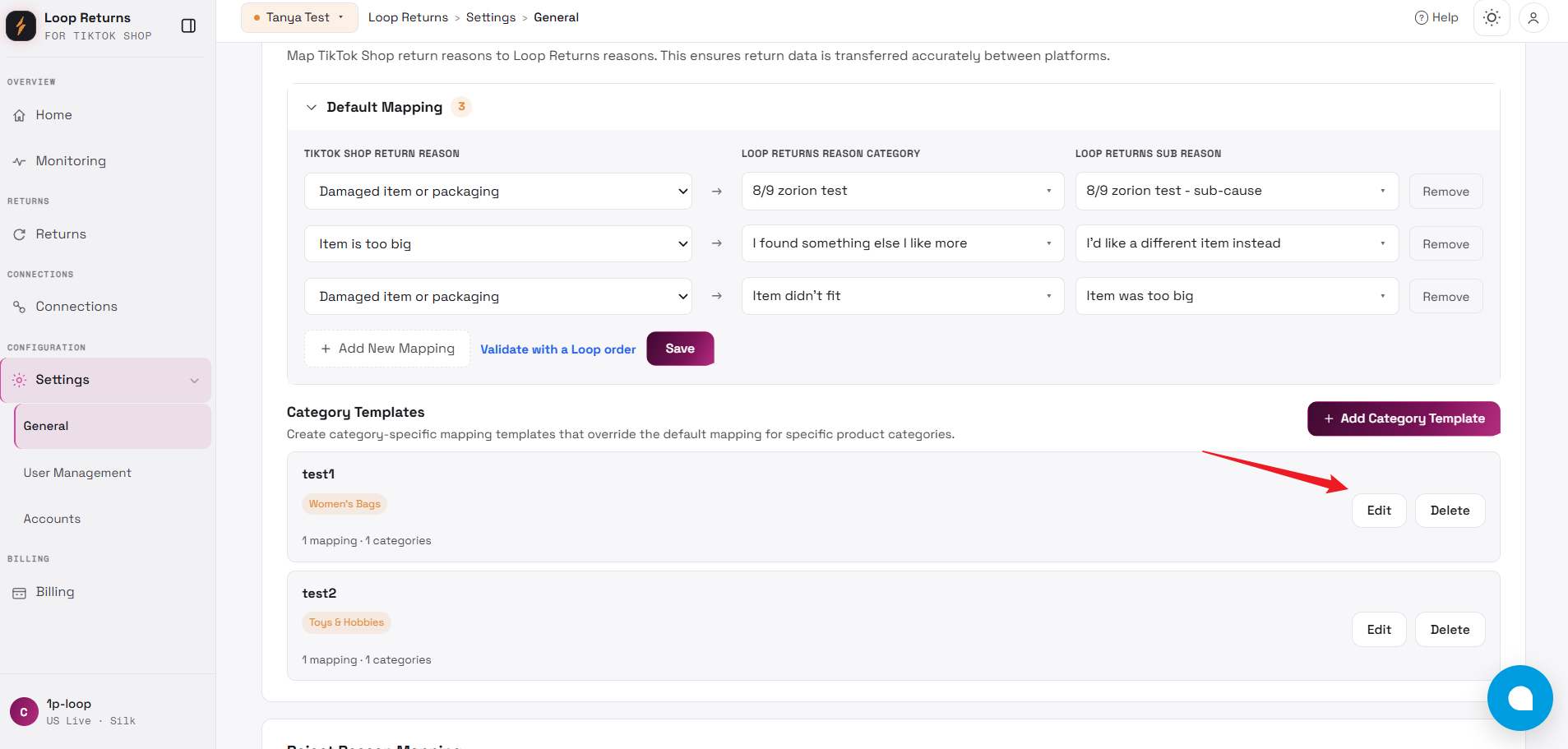1568x749 pixels.
Task: Click Add New Mapping button
Action: [387, 349]
